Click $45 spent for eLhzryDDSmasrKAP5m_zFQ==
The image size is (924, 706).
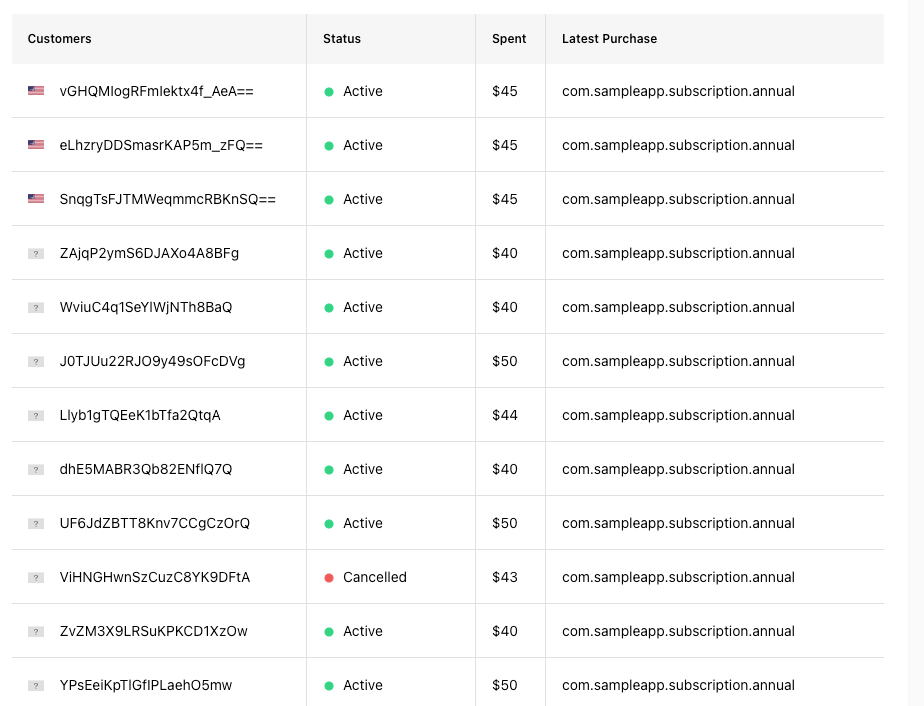505,146
